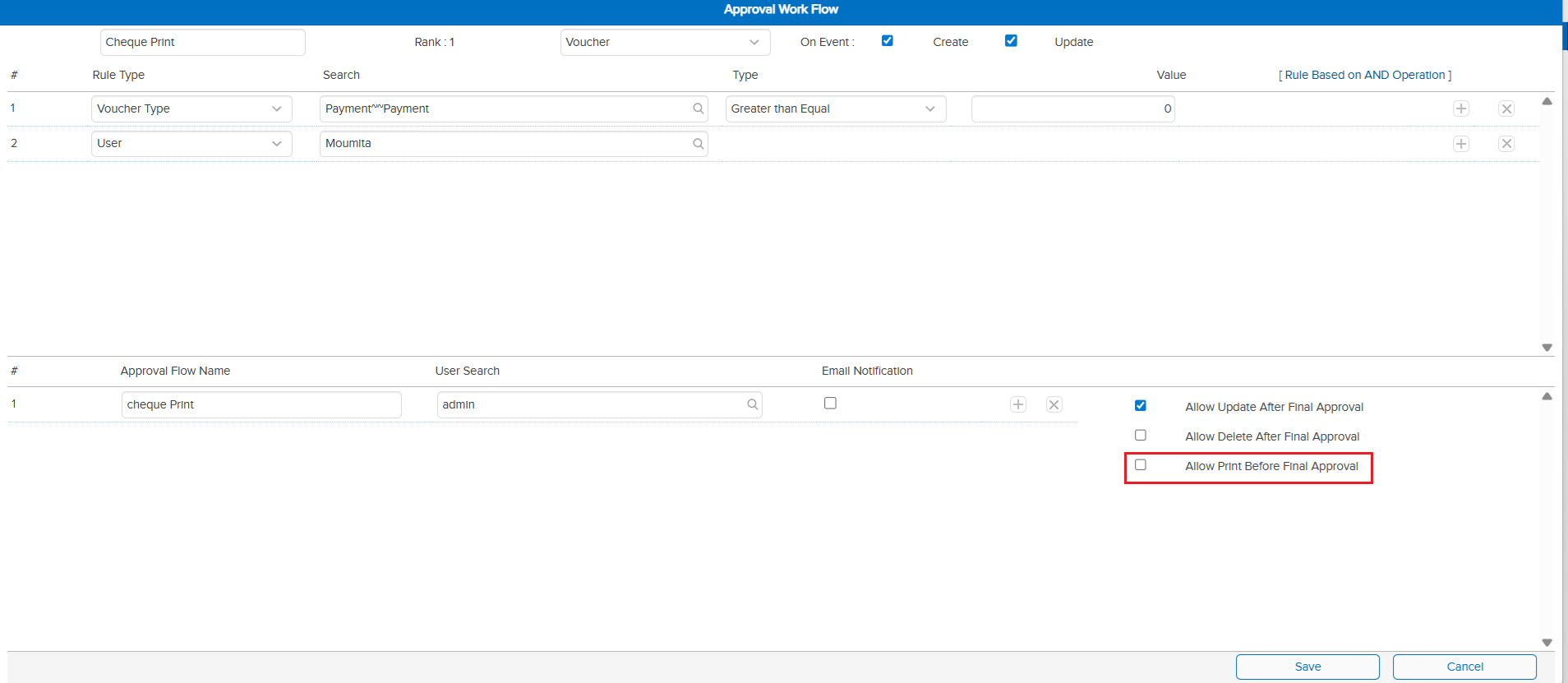Click search icon in Moumita search field

[x=698, y=144]
